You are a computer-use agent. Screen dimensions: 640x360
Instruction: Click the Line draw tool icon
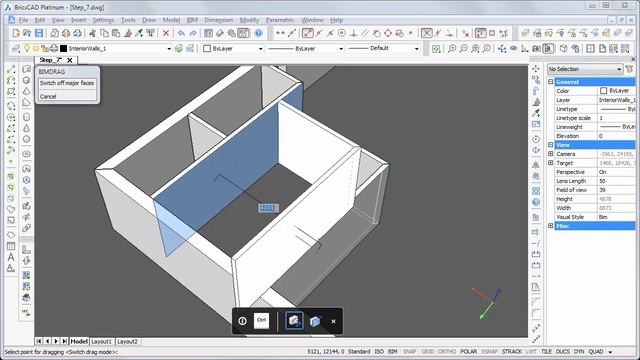pyautogui.click(x=11, y=69)
